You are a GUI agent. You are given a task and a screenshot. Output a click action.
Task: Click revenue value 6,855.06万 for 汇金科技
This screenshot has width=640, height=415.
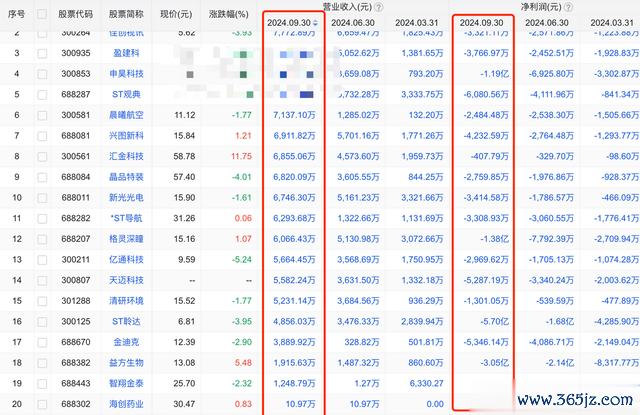pos(294,156)
